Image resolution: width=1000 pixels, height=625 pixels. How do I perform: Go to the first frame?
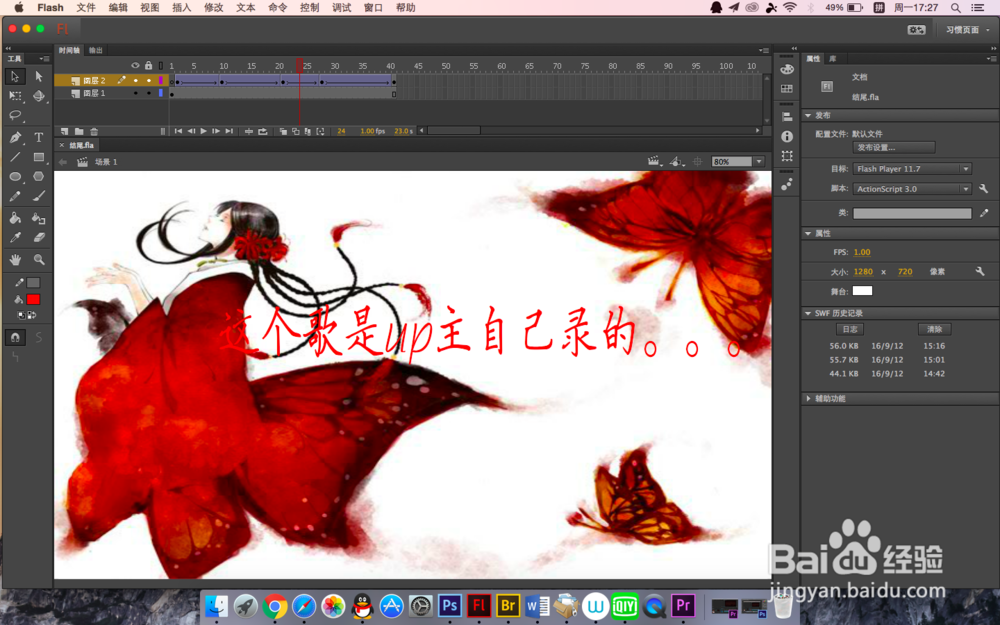[178, 131]
